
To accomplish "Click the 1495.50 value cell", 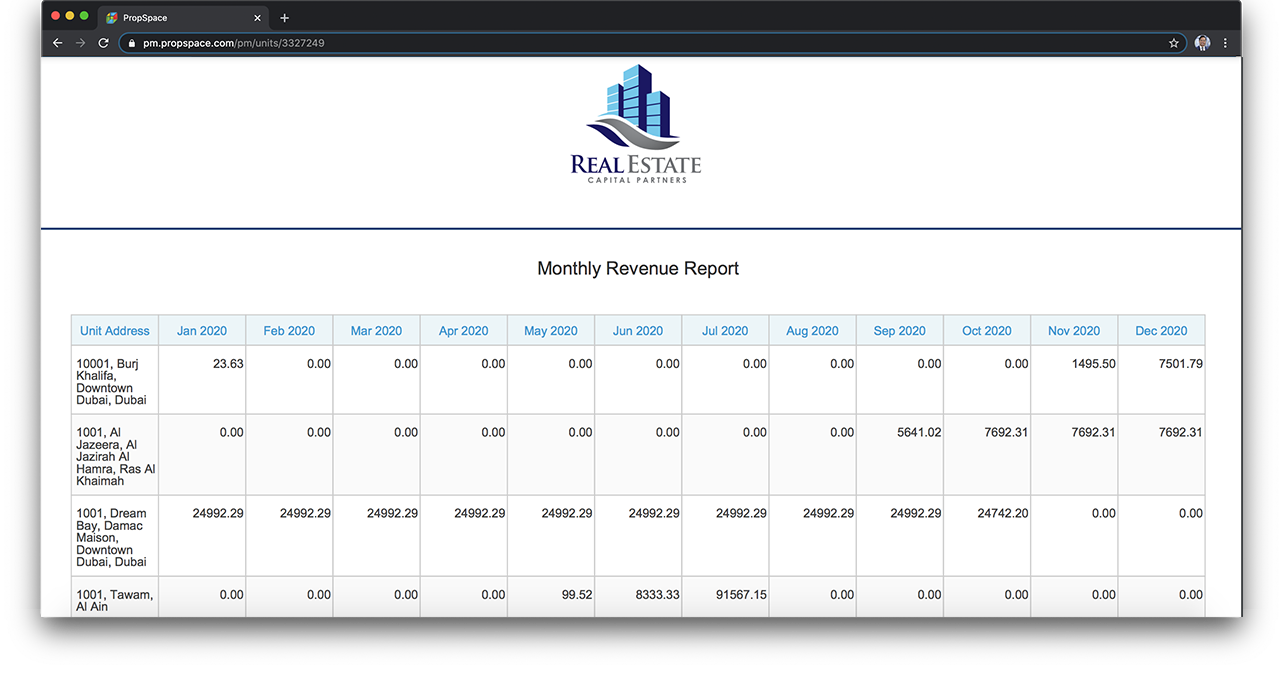I will point(1074,381).
